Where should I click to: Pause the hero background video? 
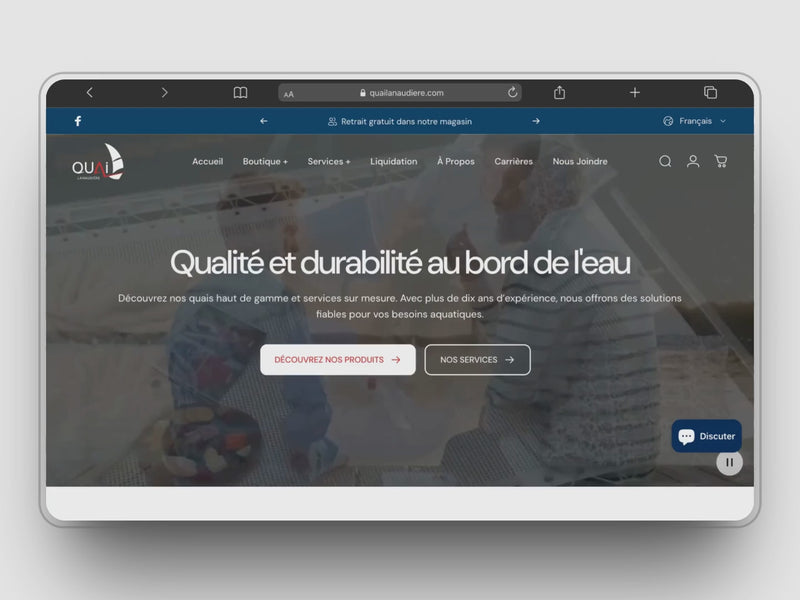pyautogui.click(x=729, y=462)
